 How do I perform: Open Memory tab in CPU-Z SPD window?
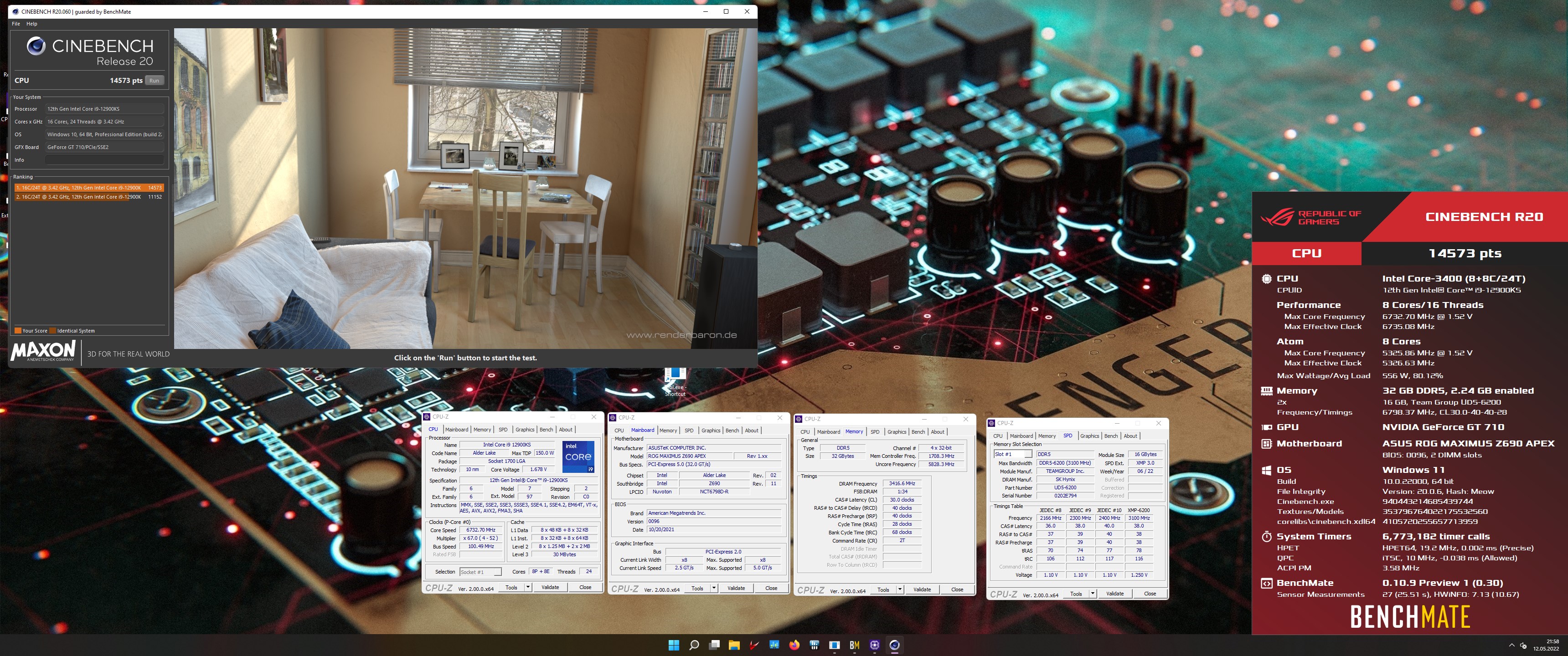[x=1047, y=436]
